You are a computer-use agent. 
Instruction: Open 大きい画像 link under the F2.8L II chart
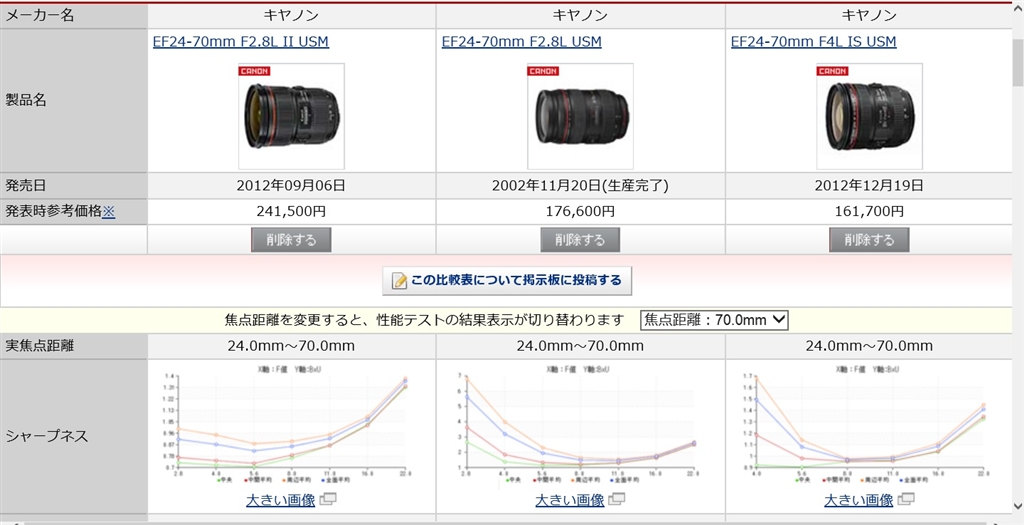280,500
